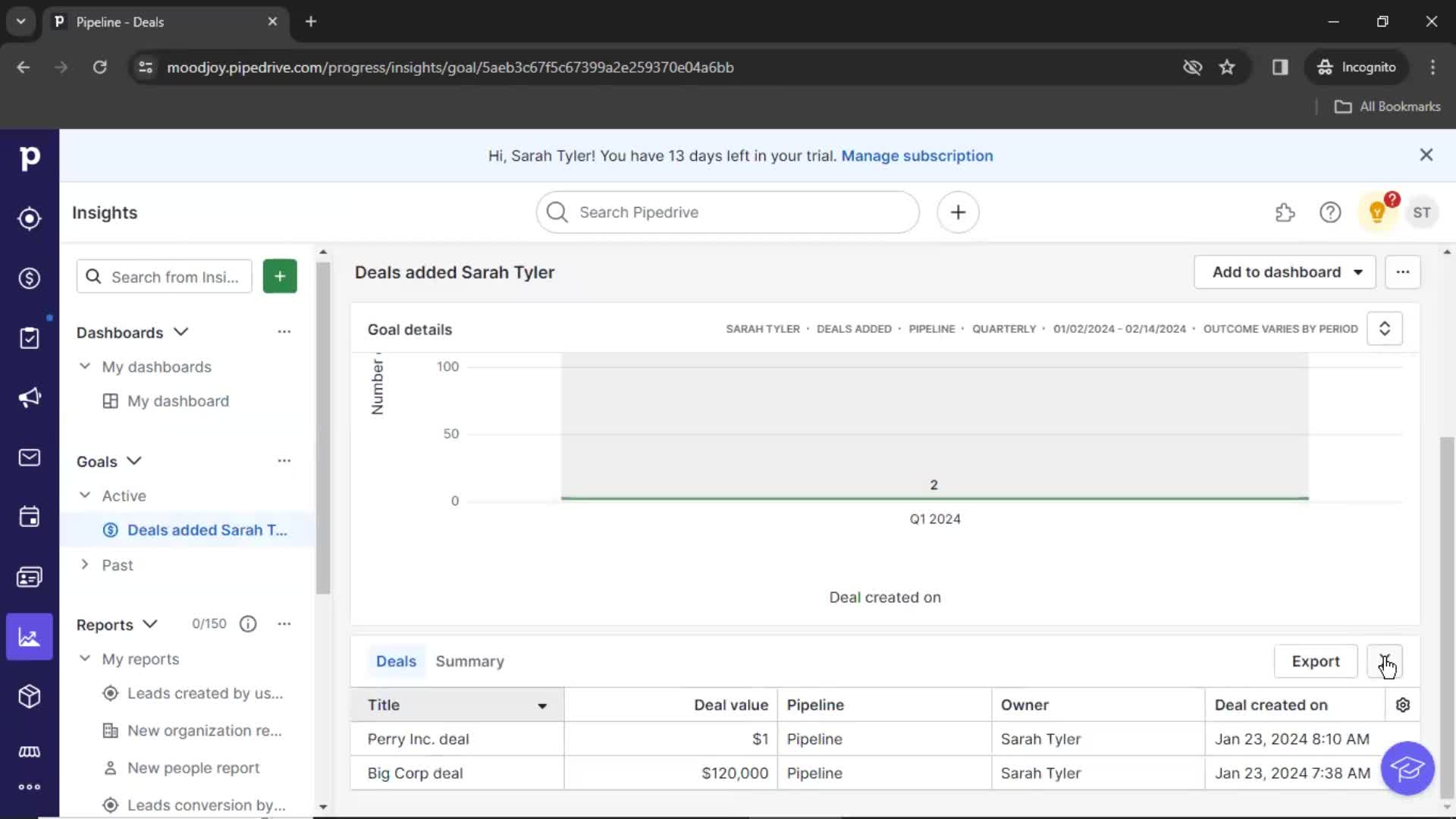Click the search Pipedrive input field
Viewport: 1456px width, 819px height.
pos(728,211)
